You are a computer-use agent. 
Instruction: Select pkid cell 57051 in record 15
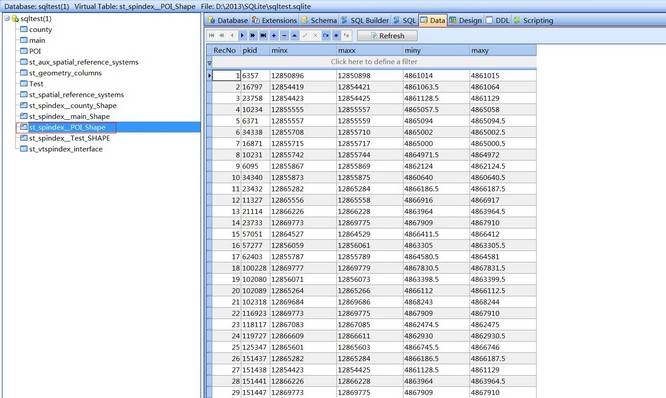pyautogui.click(x=255, y=234)
